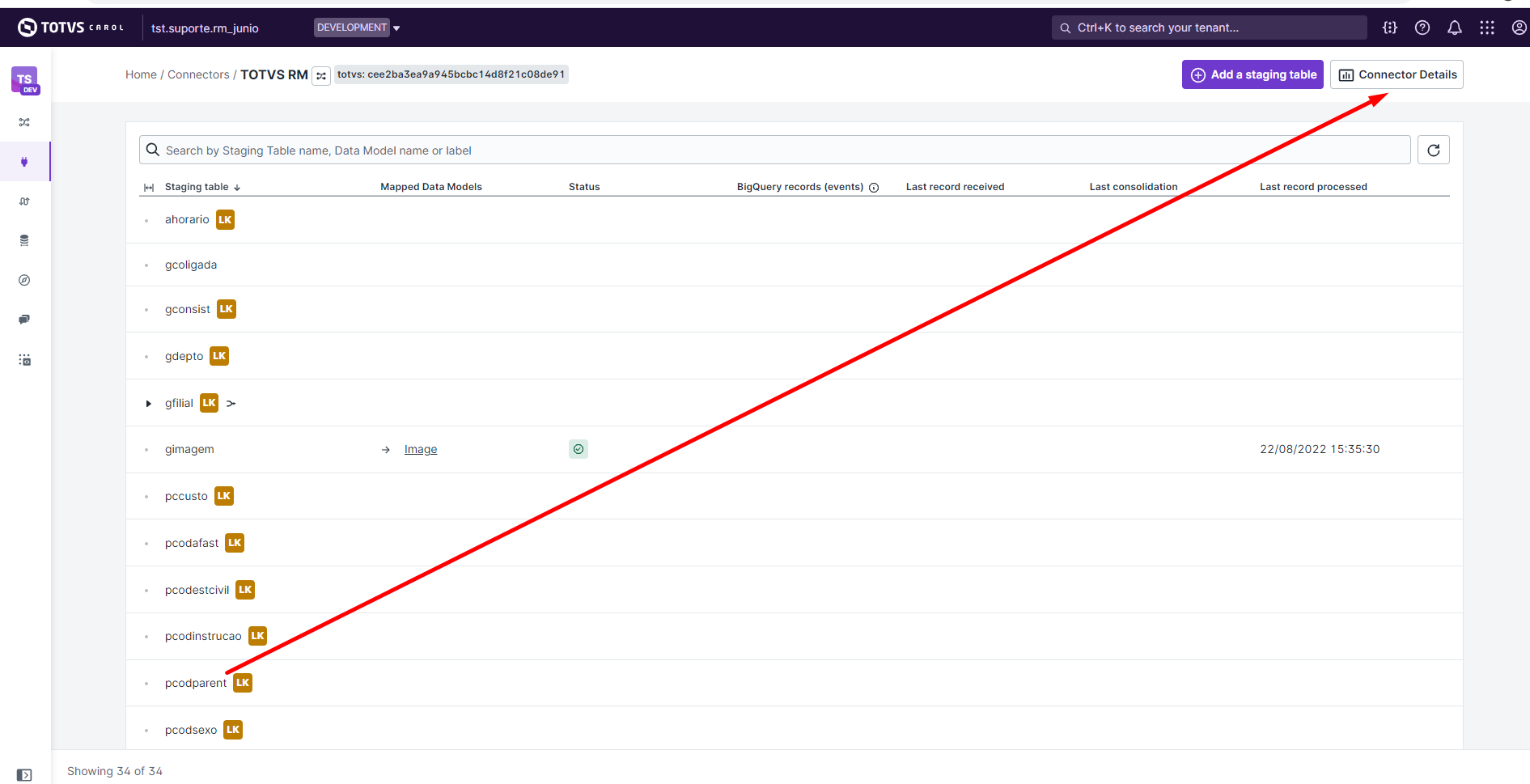The width and height of the screenshot is (1530, 784).
Task: Refresh the staging table list
Action: pos(1433,150)
